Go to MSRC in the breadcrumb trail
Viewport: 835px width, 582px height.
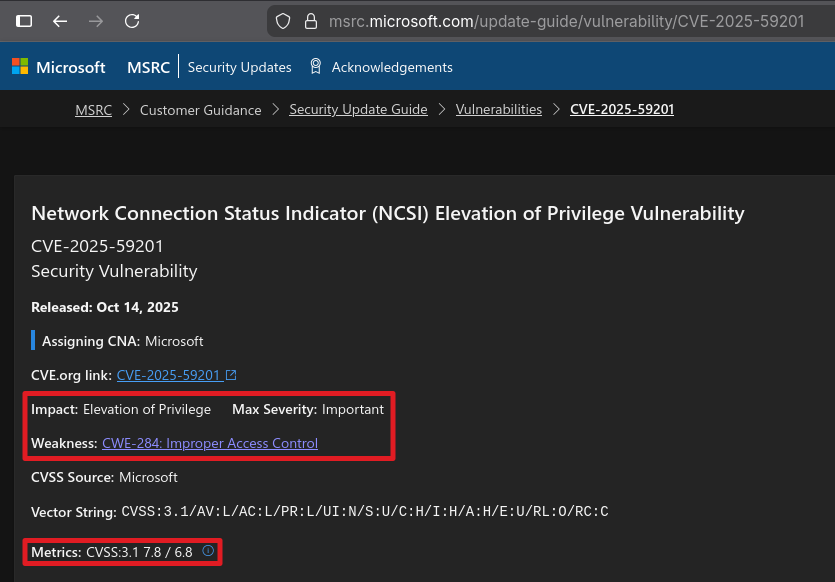93,110
